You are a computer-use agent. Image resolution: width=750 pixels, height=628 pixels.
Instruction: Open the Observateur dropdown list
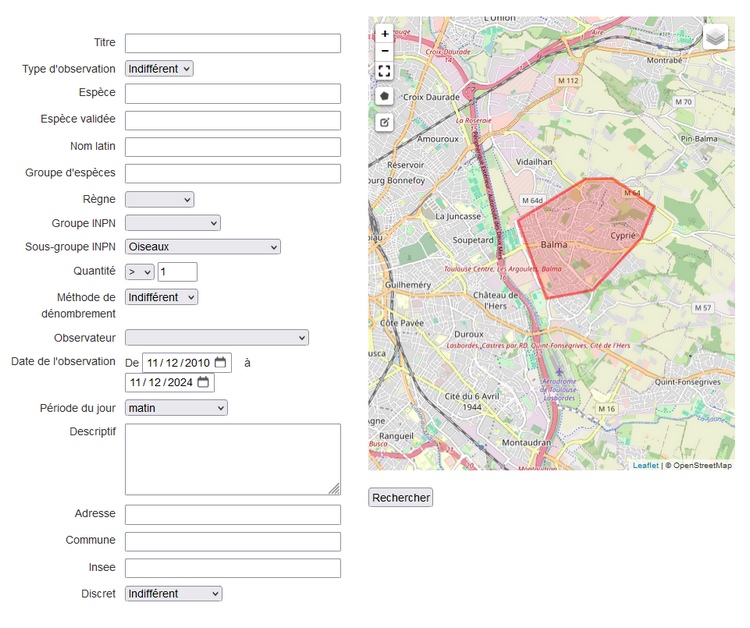pos(217,338)
